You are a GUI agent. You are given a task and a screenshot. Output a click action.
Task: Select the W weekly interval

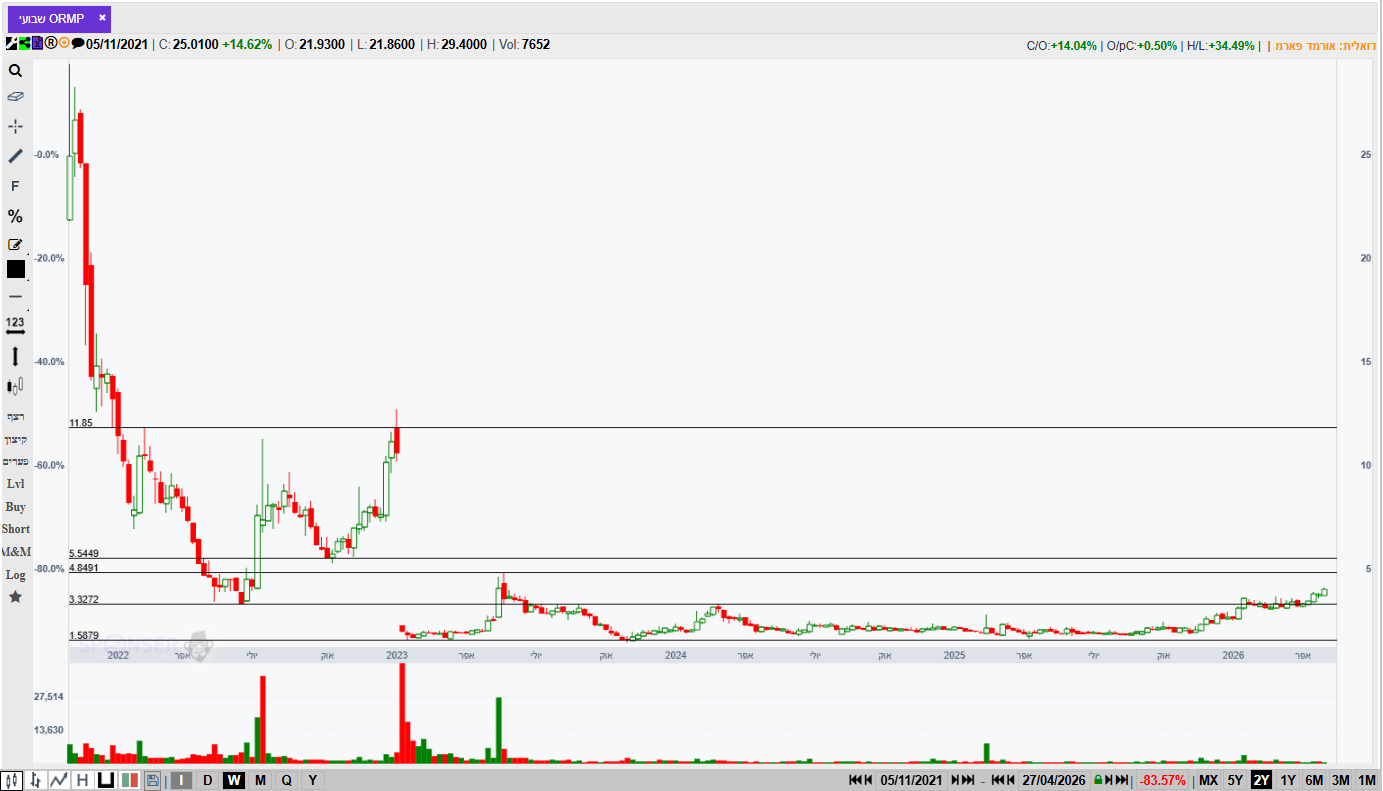(234, 780)
